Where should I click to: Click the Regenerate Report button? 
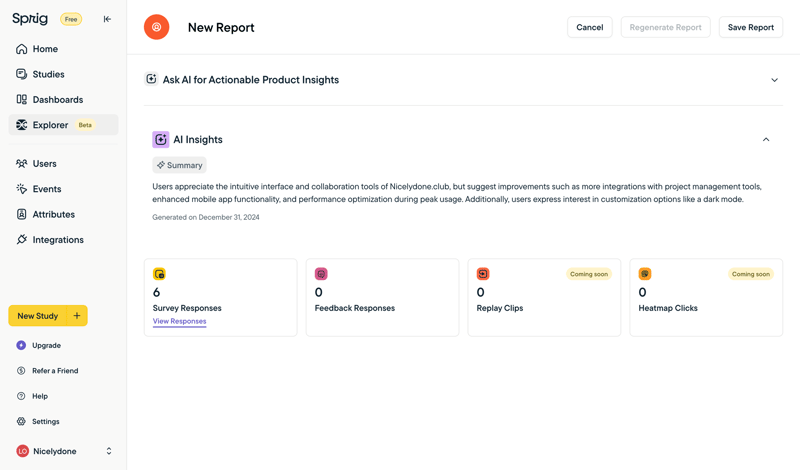click(x=665, y=27)
